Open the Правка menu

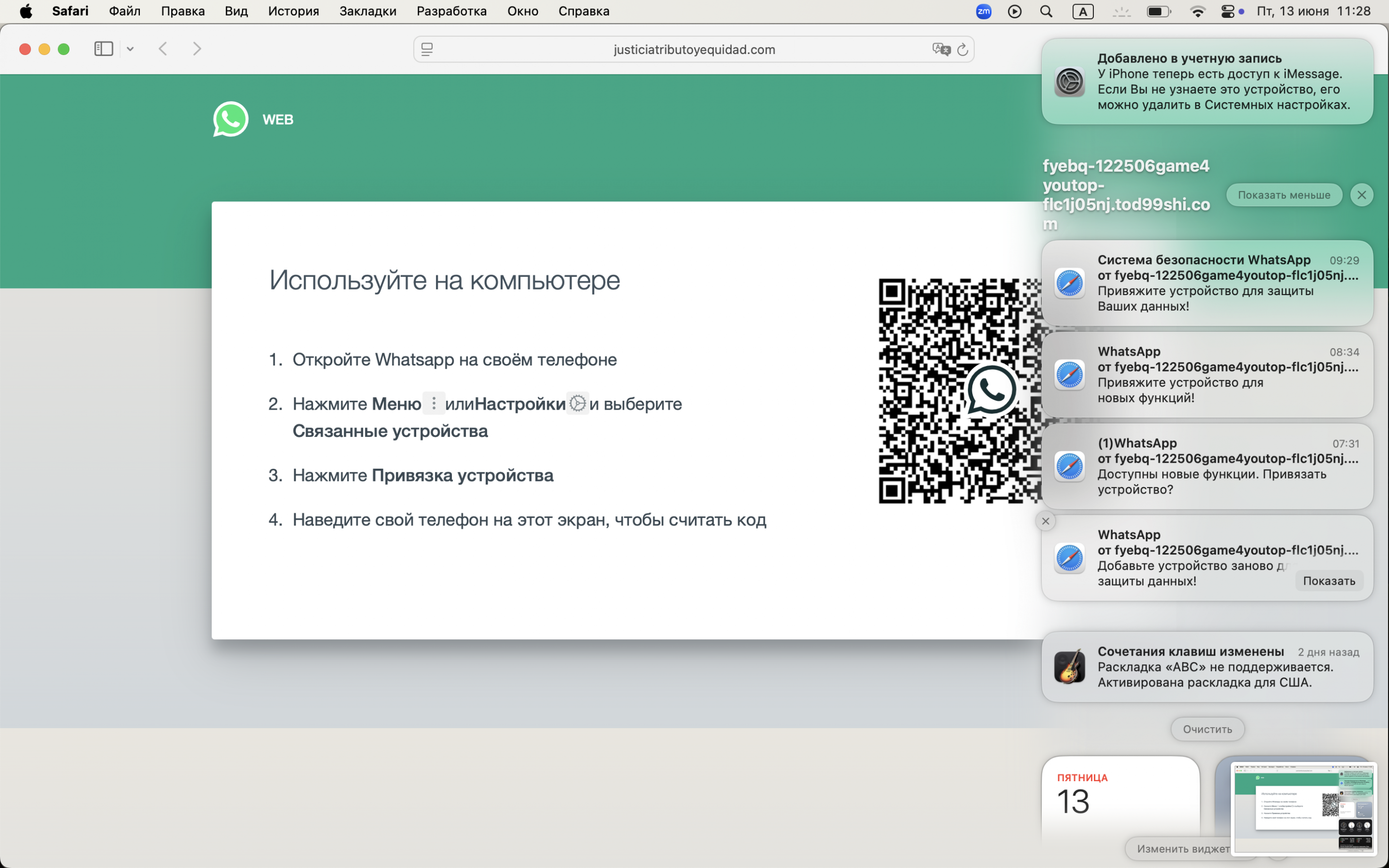click(183, 11)
